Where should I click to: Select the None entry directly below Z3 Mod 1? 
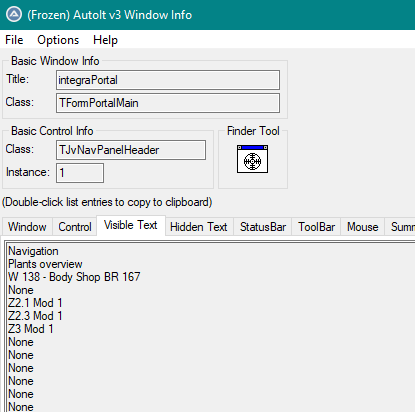pyautogui.click(x=21, y=342)
